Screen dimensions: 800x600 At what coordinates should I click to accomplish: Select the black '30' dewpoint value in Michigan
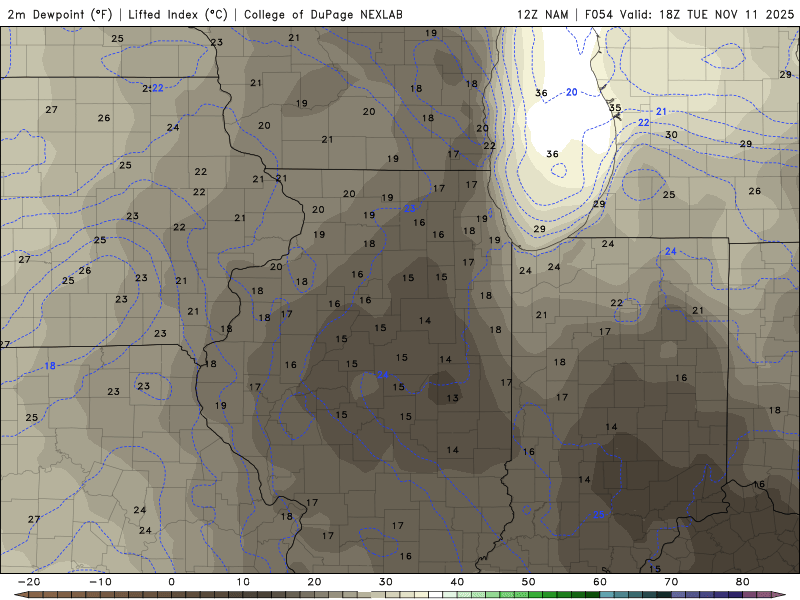point(671,135)
